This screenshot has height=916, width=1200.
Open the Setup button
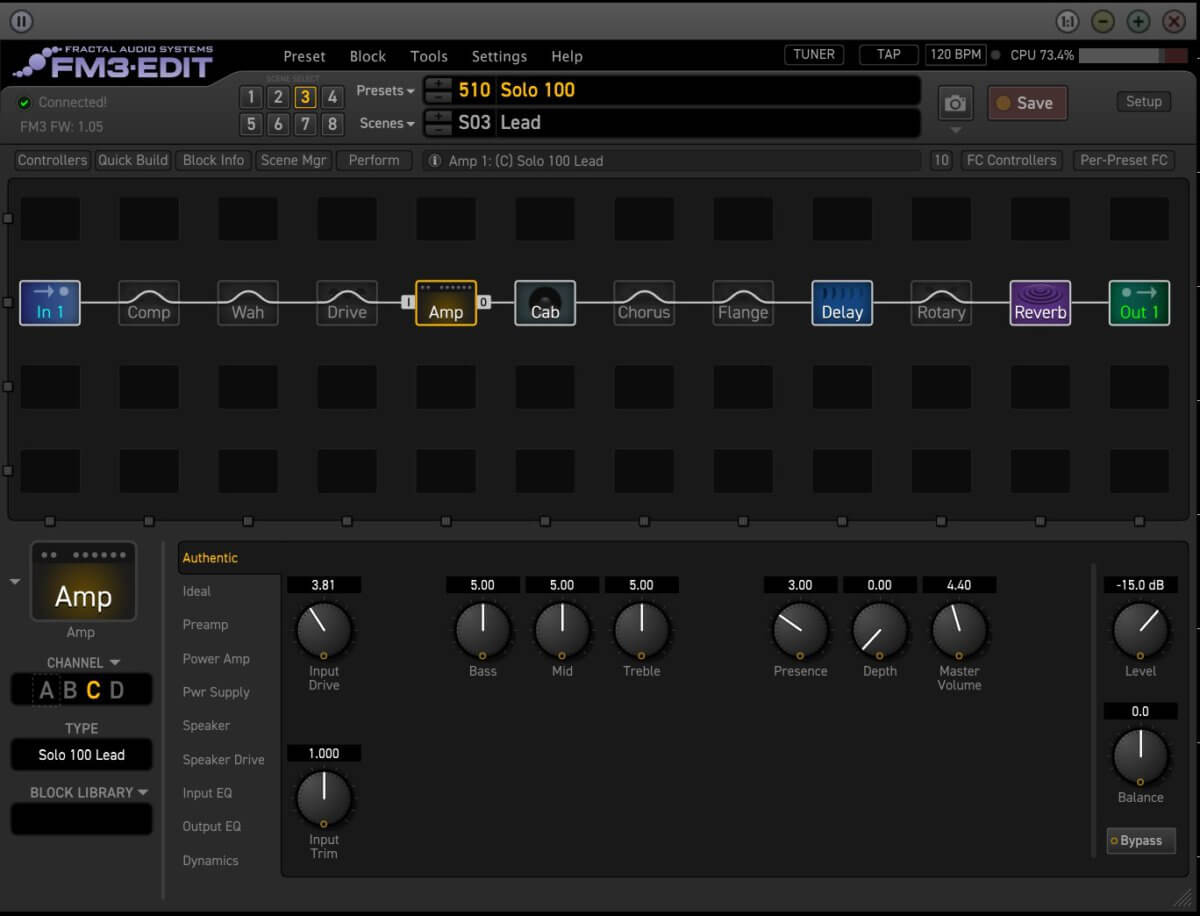(1143, 101)
